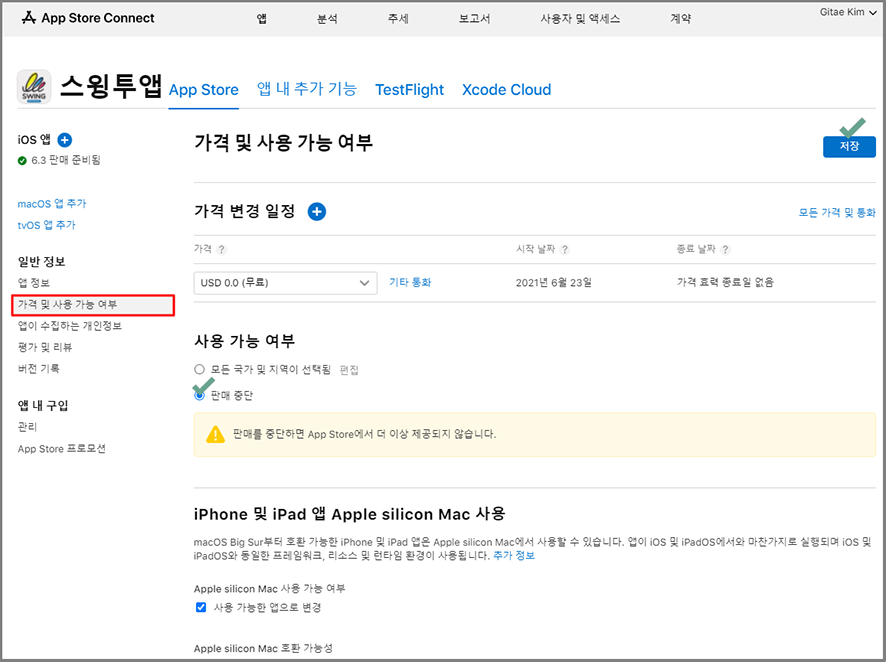Viewport: 886px width, 662px height.
Task: Click the plus icon beside 가격 변경 일정
Action: click(x=316, y=211)
